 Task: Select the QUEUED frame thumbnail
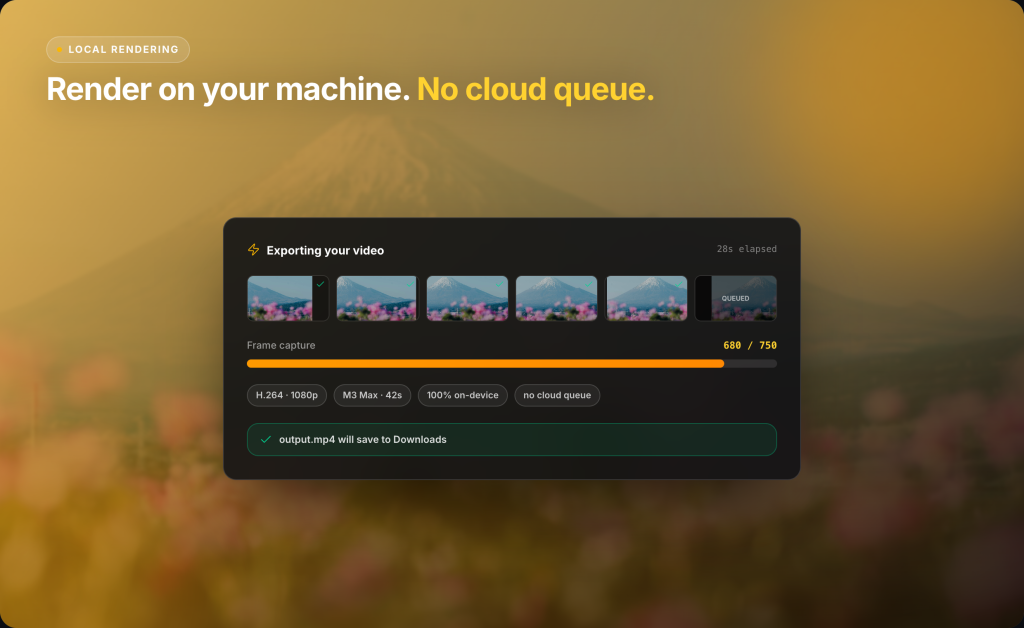coord(736,298)
